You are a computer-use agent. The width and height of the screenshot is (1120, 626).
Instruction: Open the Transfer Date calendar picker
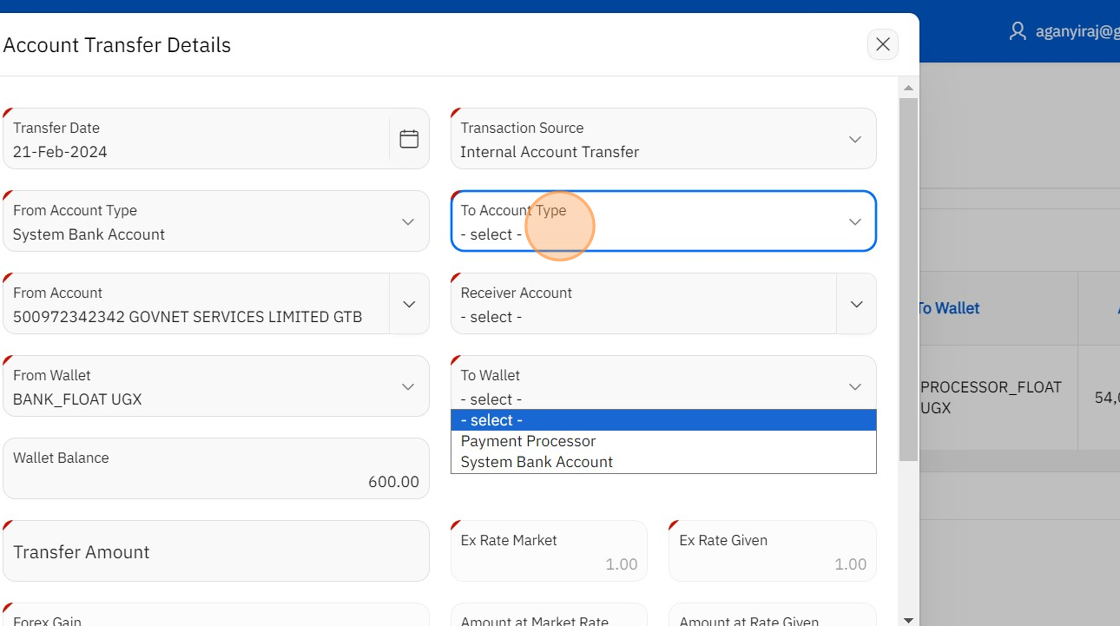pyautogui.click(x=409, y=139)
